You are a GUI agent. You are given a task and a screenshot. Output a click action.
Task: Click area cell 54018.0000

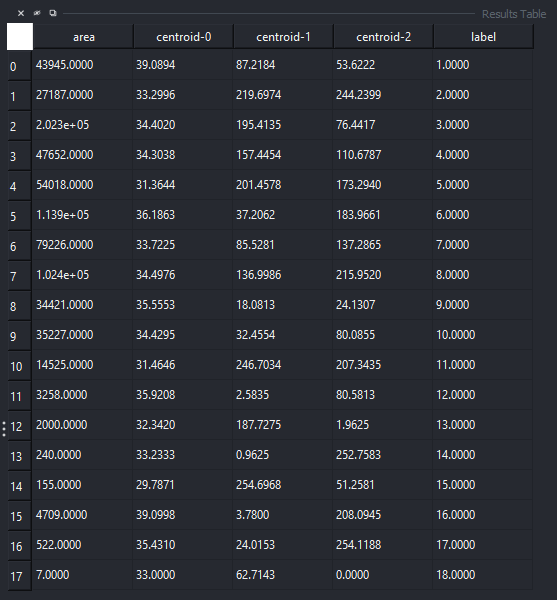point(83,185)
